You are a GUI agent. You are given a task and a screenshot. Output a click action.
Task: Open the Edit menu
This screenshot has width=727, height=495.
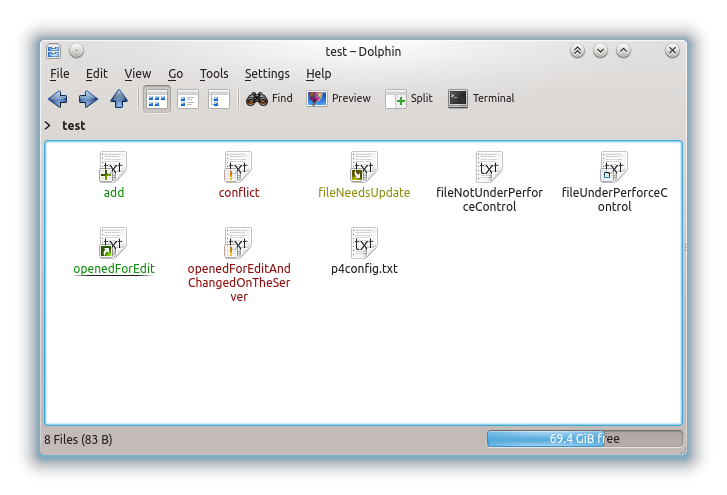coord(96,74)
